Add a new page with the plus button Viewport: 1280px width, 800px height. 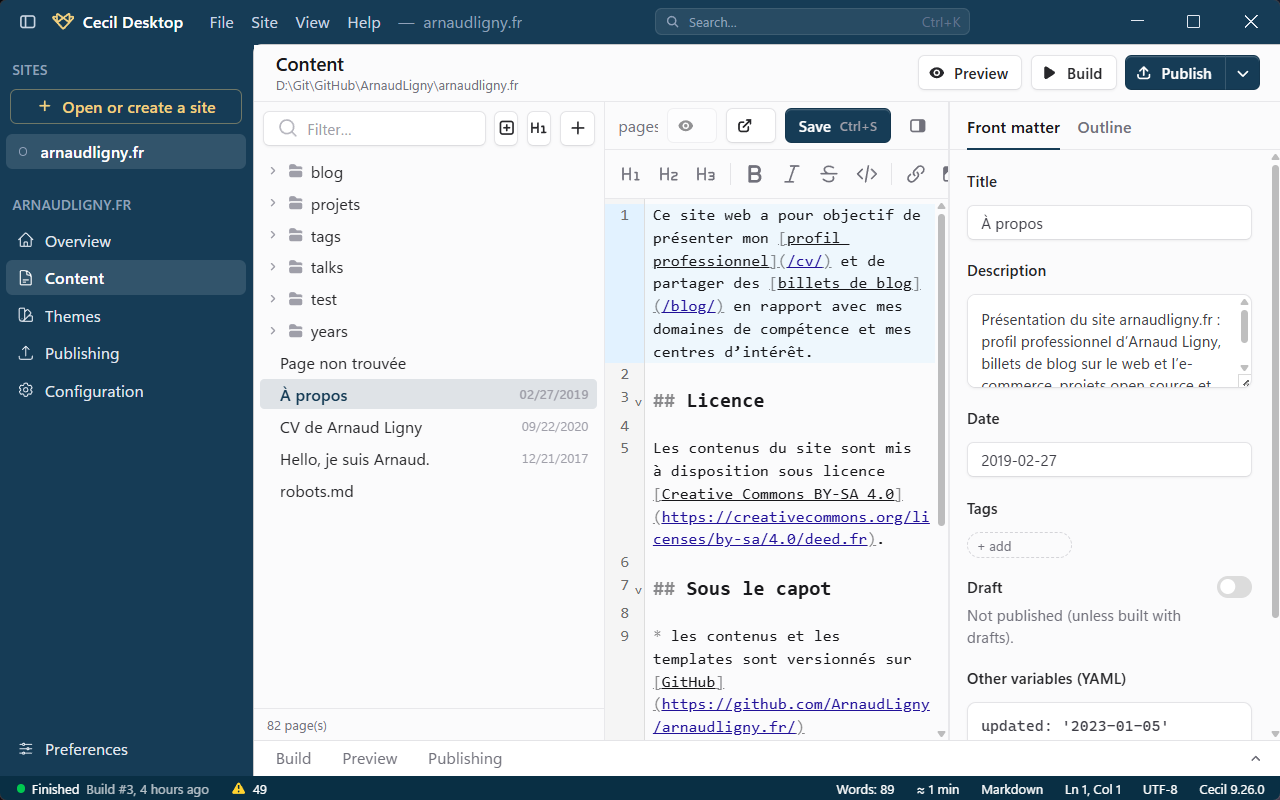coord(578,128)
